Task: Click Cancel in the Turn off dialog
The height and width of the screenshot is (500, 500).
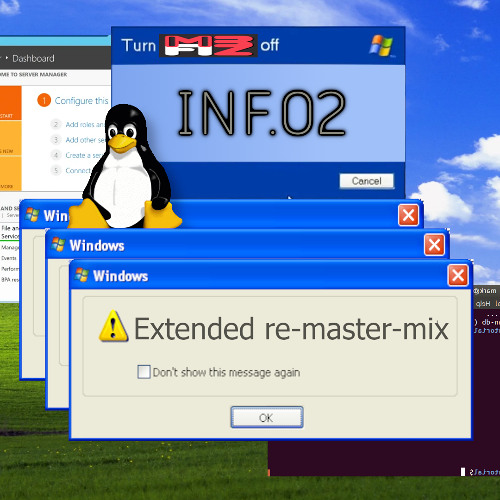Action: pos(366,181)
